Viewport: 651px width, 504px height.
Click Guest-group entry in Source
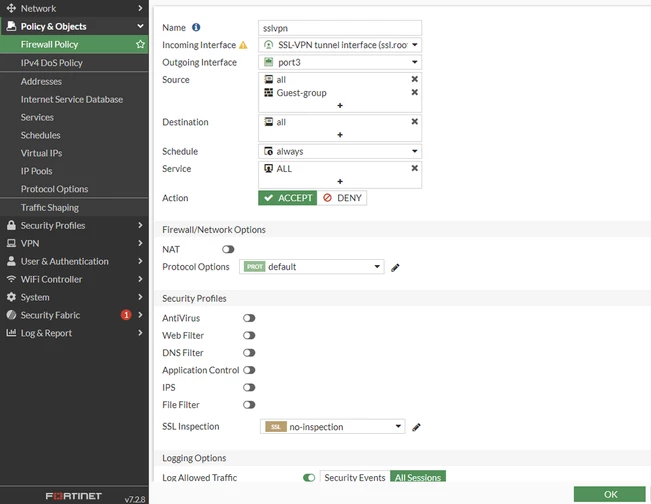(x=301, y=93)
